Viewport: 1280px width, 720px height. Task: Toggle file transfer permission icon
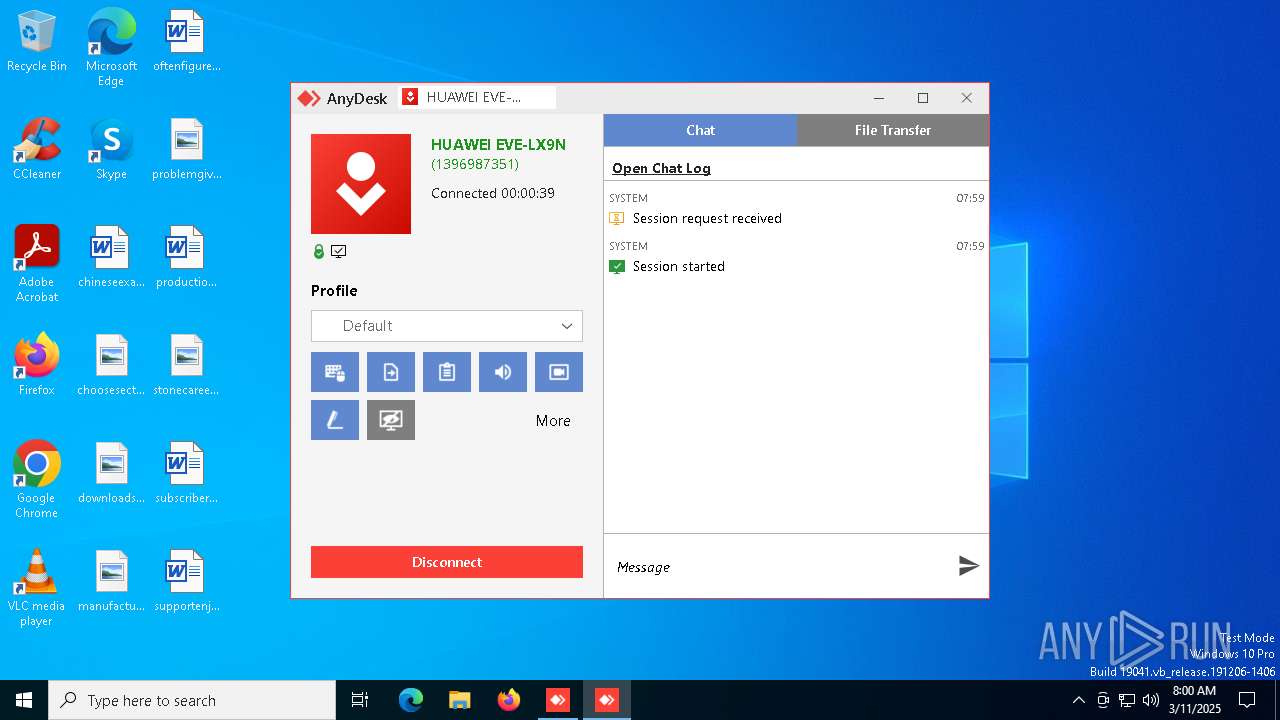391,372
